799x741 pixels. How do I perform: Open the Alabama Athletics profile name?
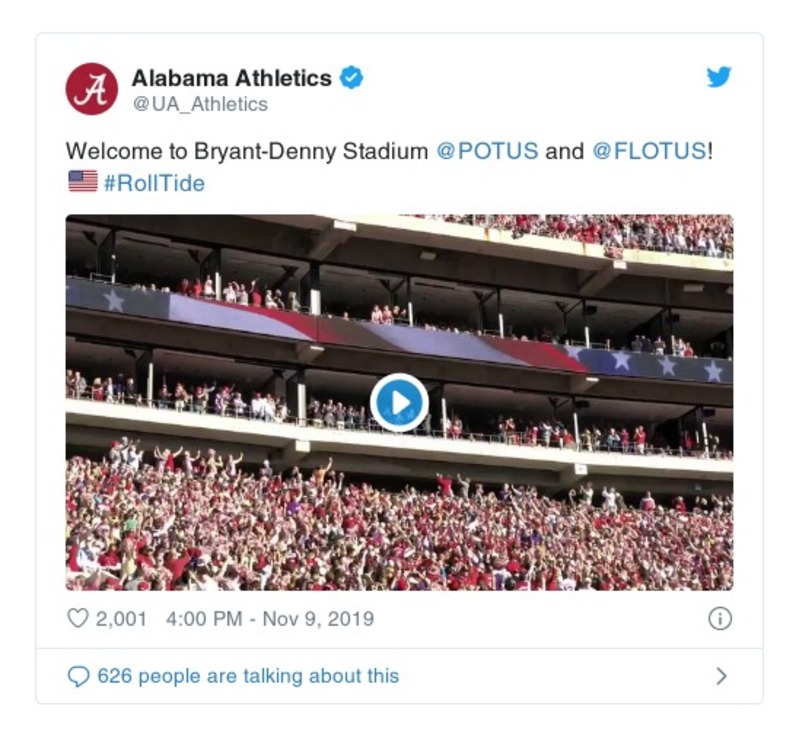(x=231, y=78)
